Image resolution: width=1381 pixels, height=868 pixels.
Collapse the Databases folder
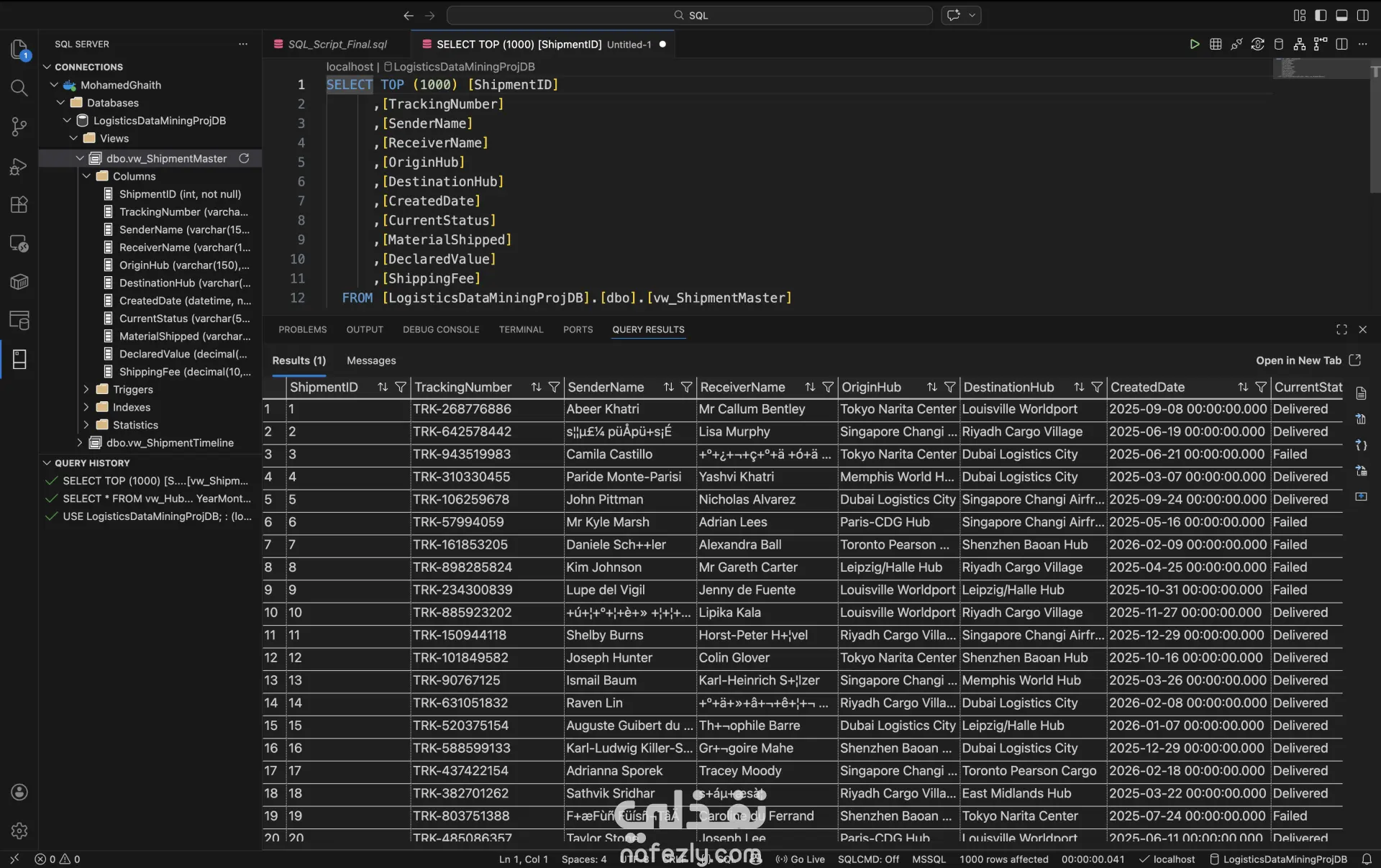tap(60, 103)
